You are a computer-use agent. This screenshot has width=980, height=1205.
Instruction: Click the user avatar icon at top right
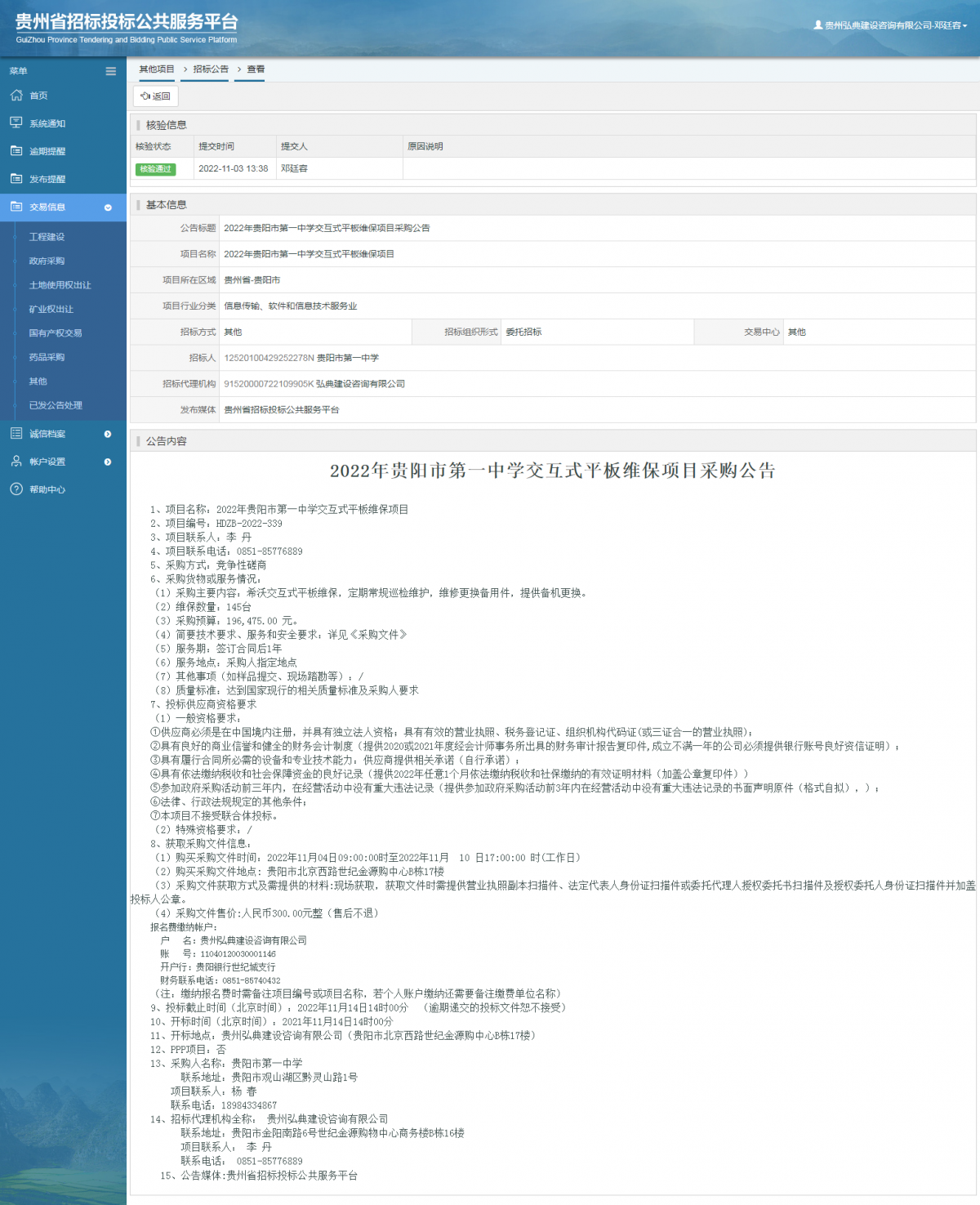pyautogui.click(x=818, y=25)
